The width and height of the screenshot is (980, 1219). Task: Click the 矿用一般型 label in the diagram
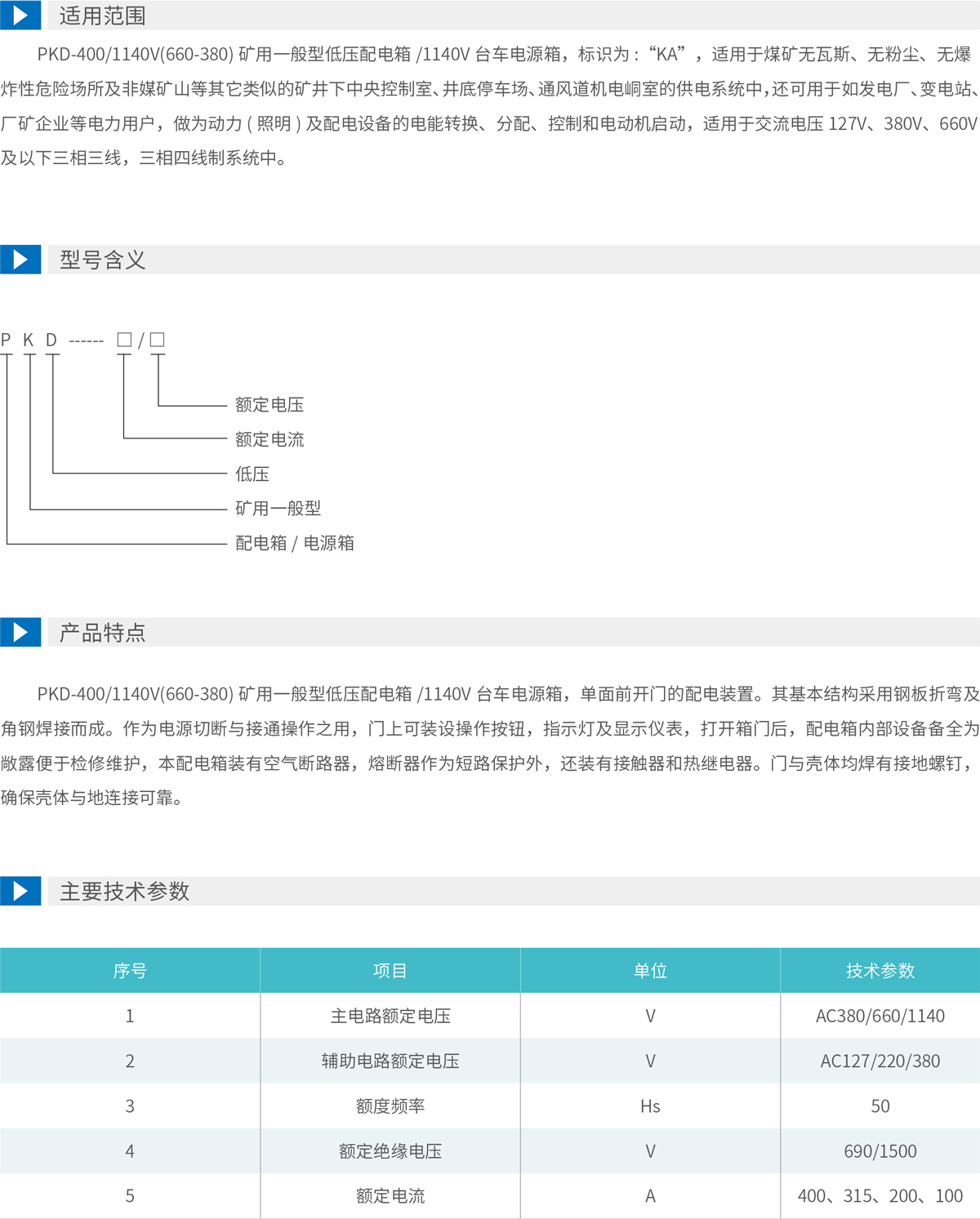(278, 509)
